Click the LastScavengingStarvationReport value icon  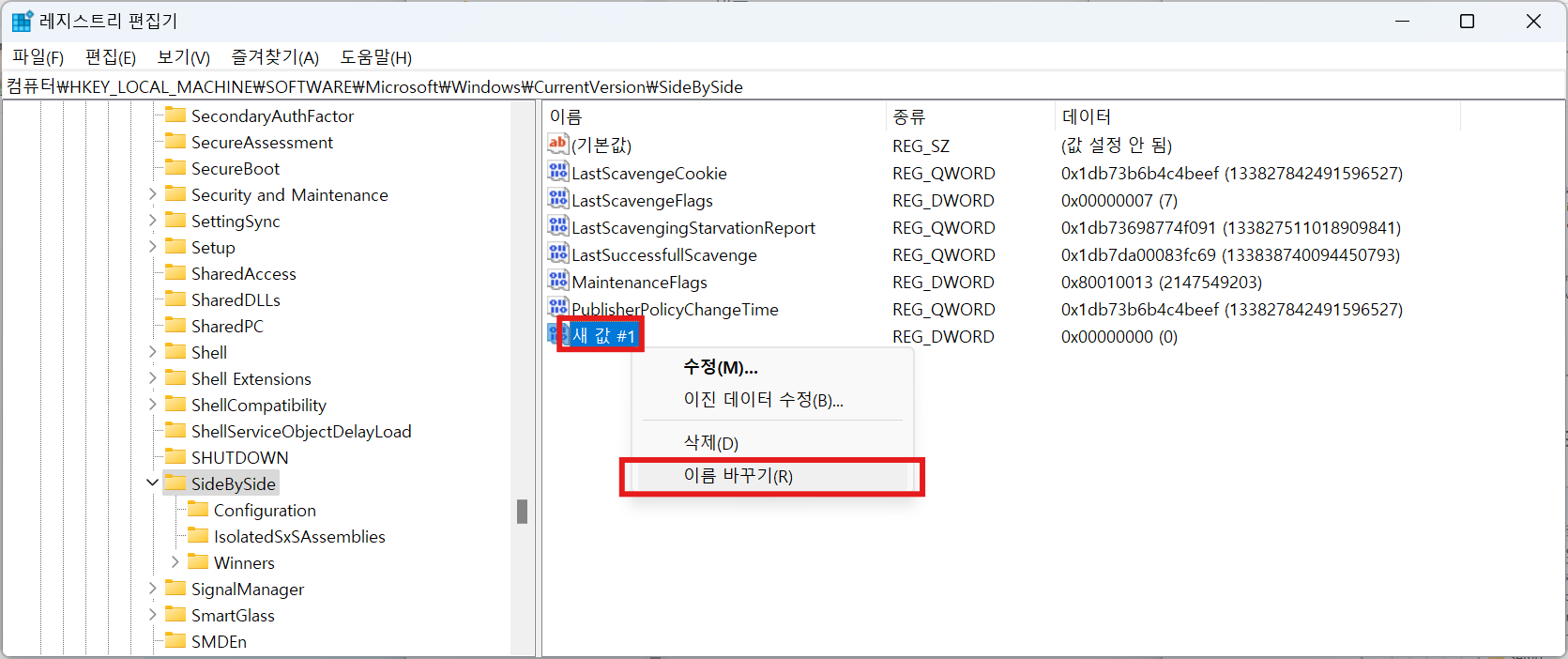[x=558, y=226]
